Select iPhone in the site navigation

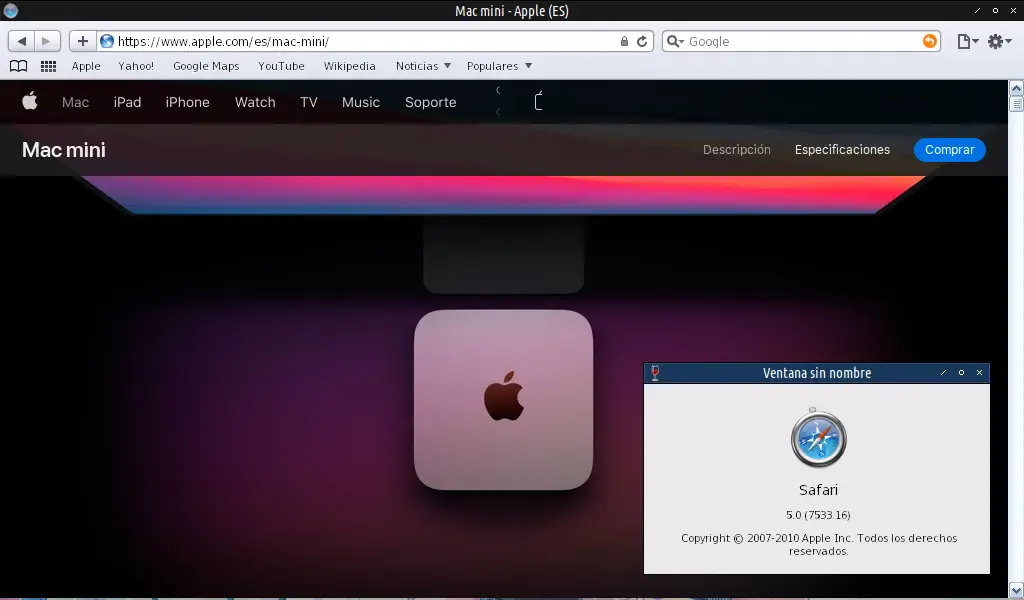pyautogui.click(x=187, y=102)
